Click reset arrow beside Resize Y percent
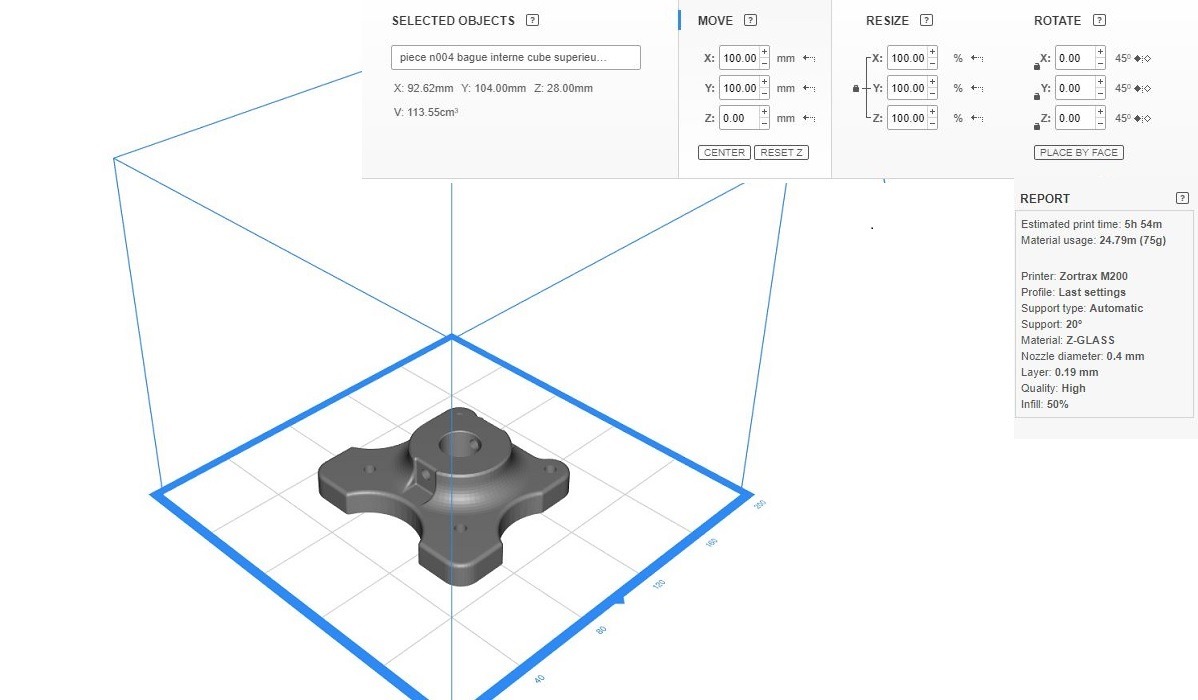This screenshot has height=700, width=1198. [x=977, y=88]
